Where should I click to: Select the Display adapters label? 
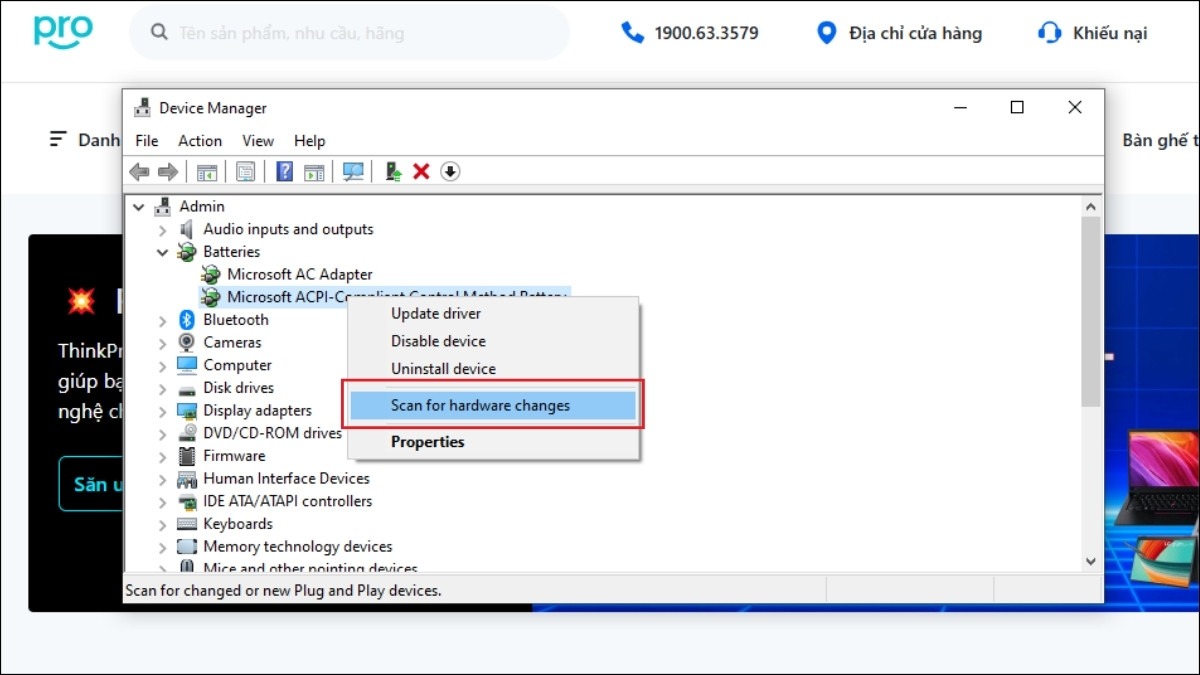(x=257, y=411)
